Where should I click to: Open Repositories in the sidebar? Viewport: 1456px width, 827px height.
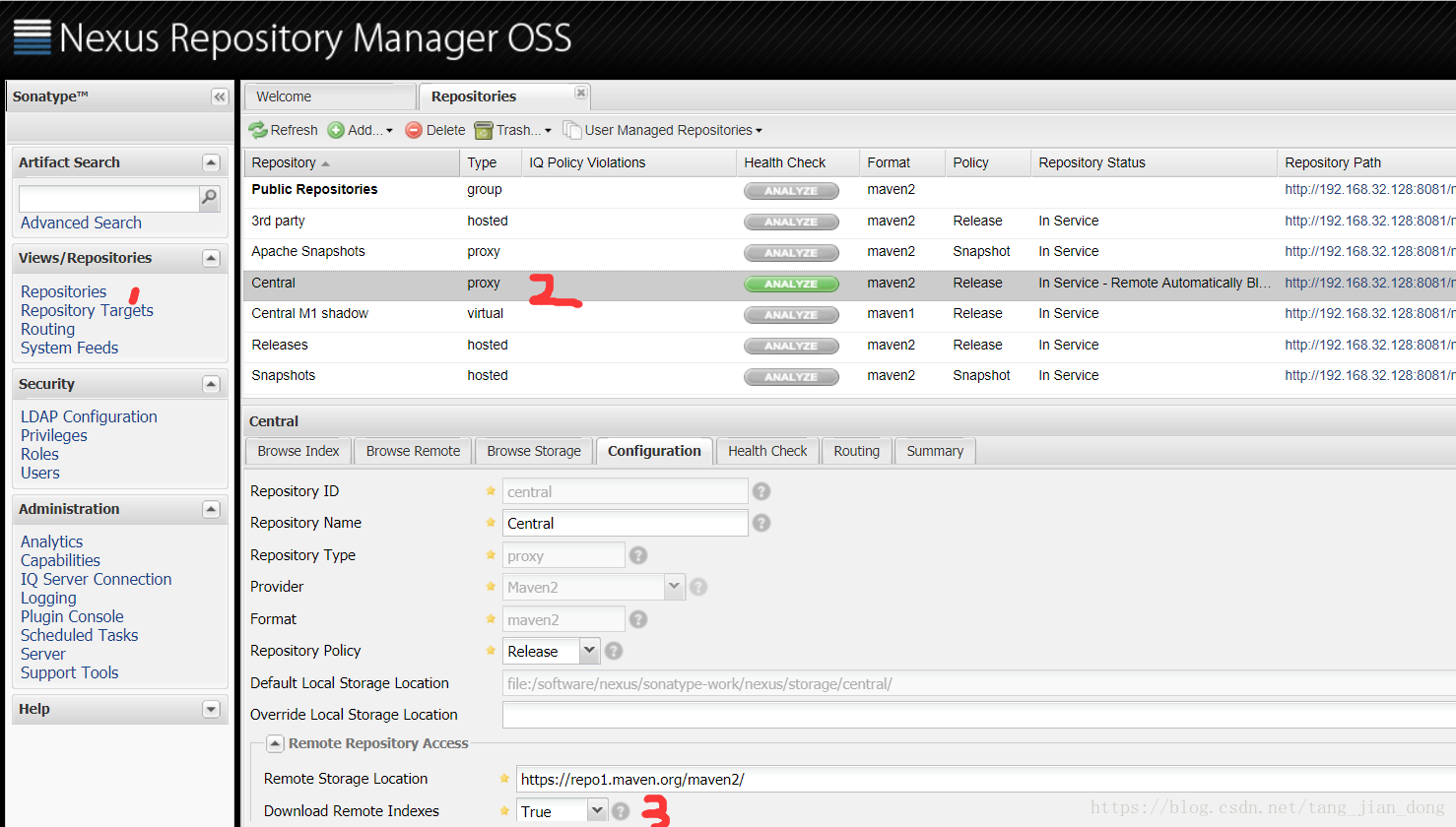click(63, 291)
